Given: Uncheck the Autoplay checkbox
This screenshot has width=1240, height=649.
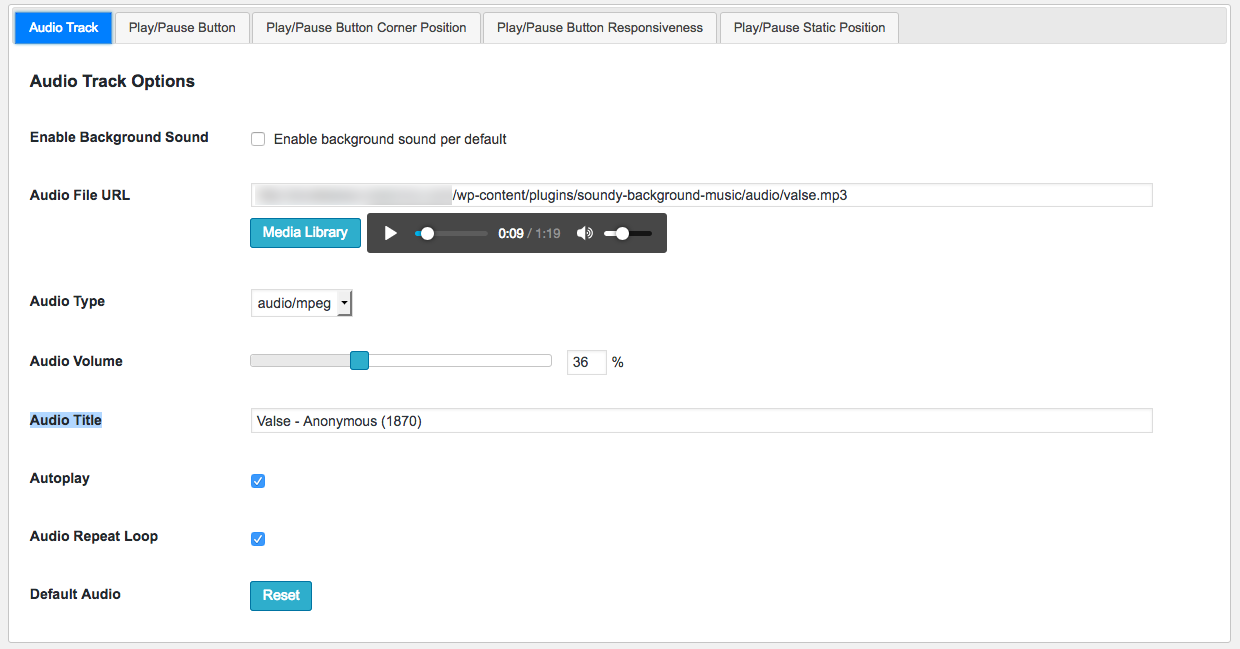Looking at the screenshot, I should (258, 481).
